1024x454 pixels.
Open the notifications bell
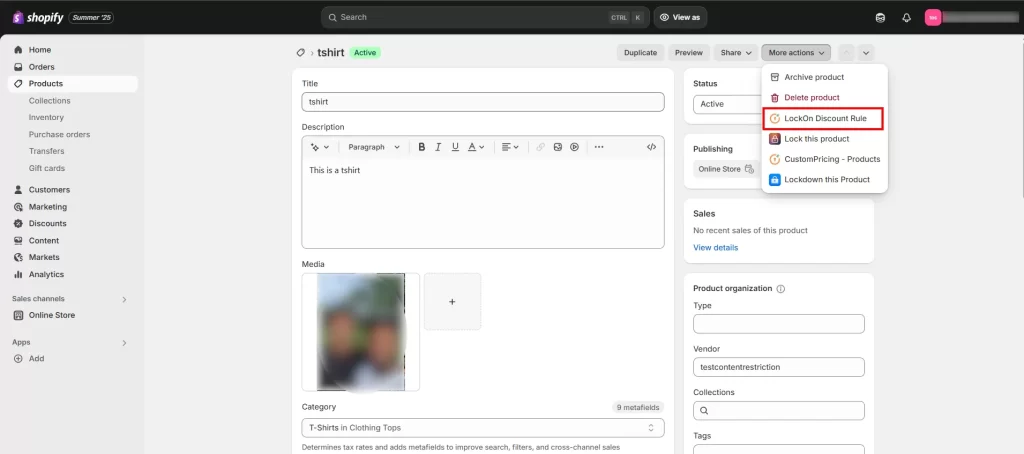(x=907, y=17)
